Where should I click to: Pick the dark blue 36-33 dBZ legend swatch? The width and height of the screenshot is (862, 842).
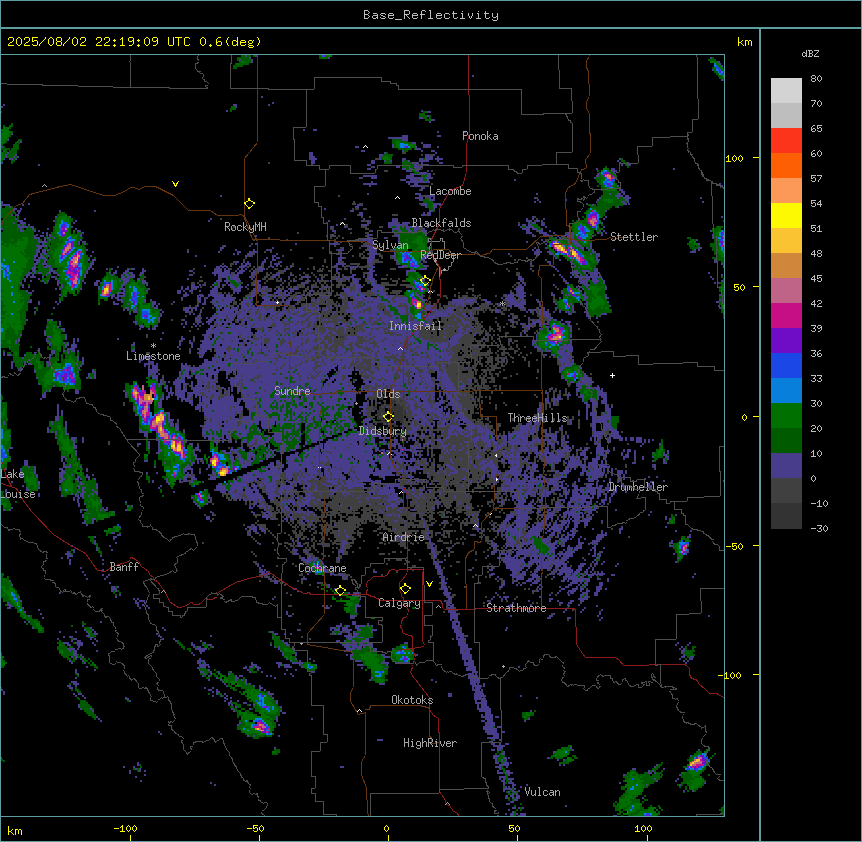pyautogui.click(x=786, y=365)
